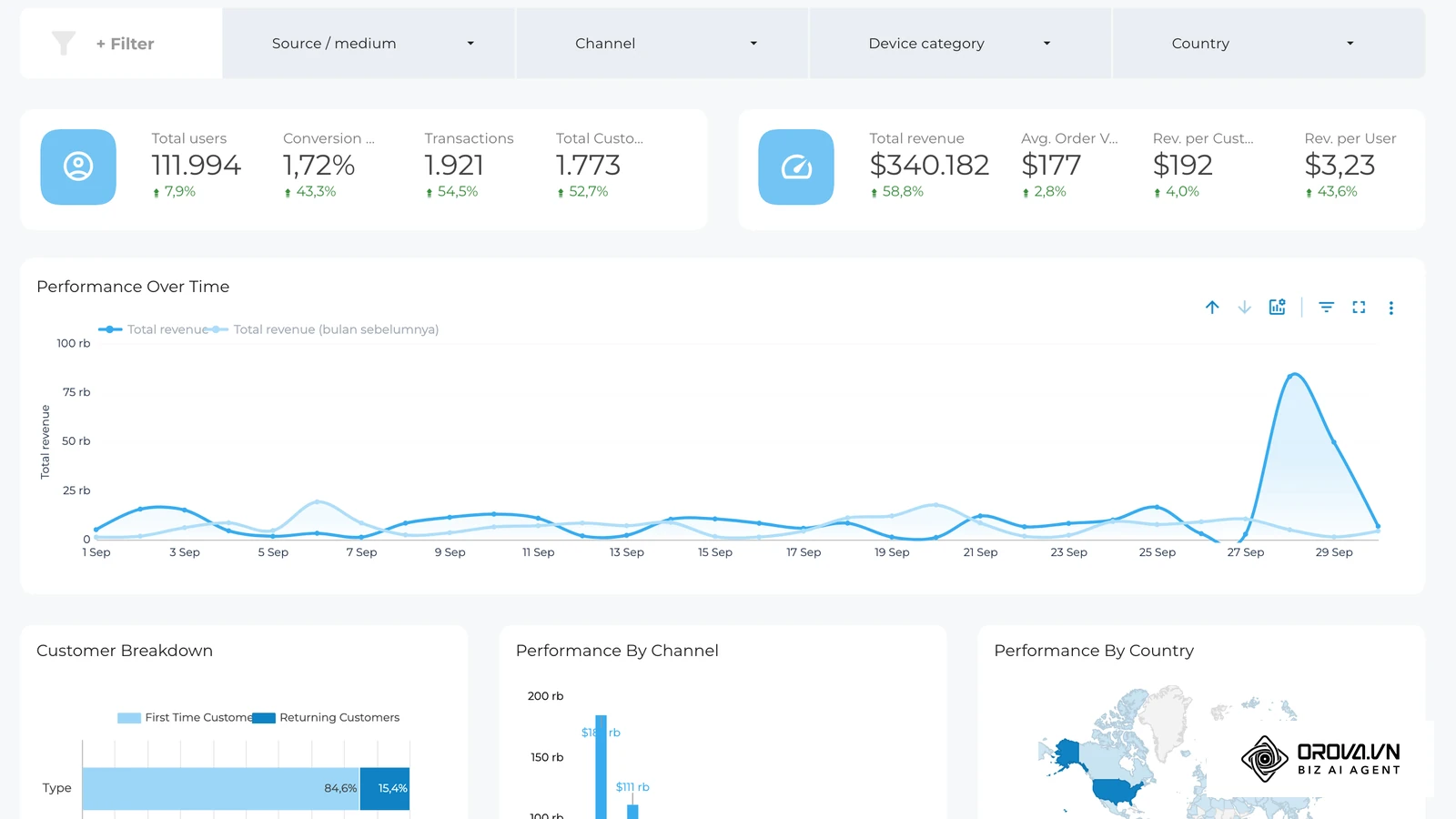Click the + Filter button
This screenshot has height=819, width=1456.
125,44
